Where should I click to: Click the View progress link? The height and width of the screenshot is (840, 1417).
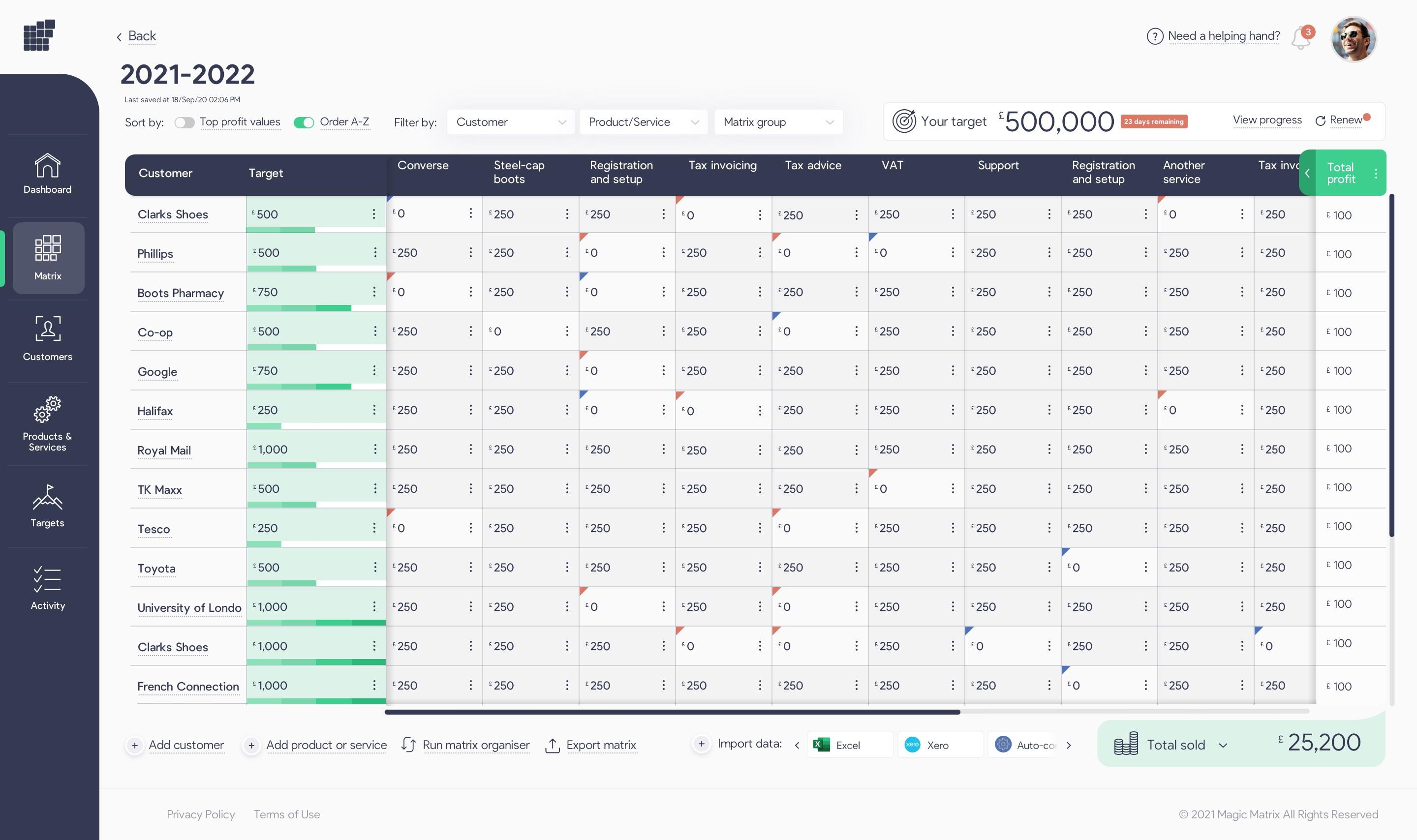[1267, 120]
